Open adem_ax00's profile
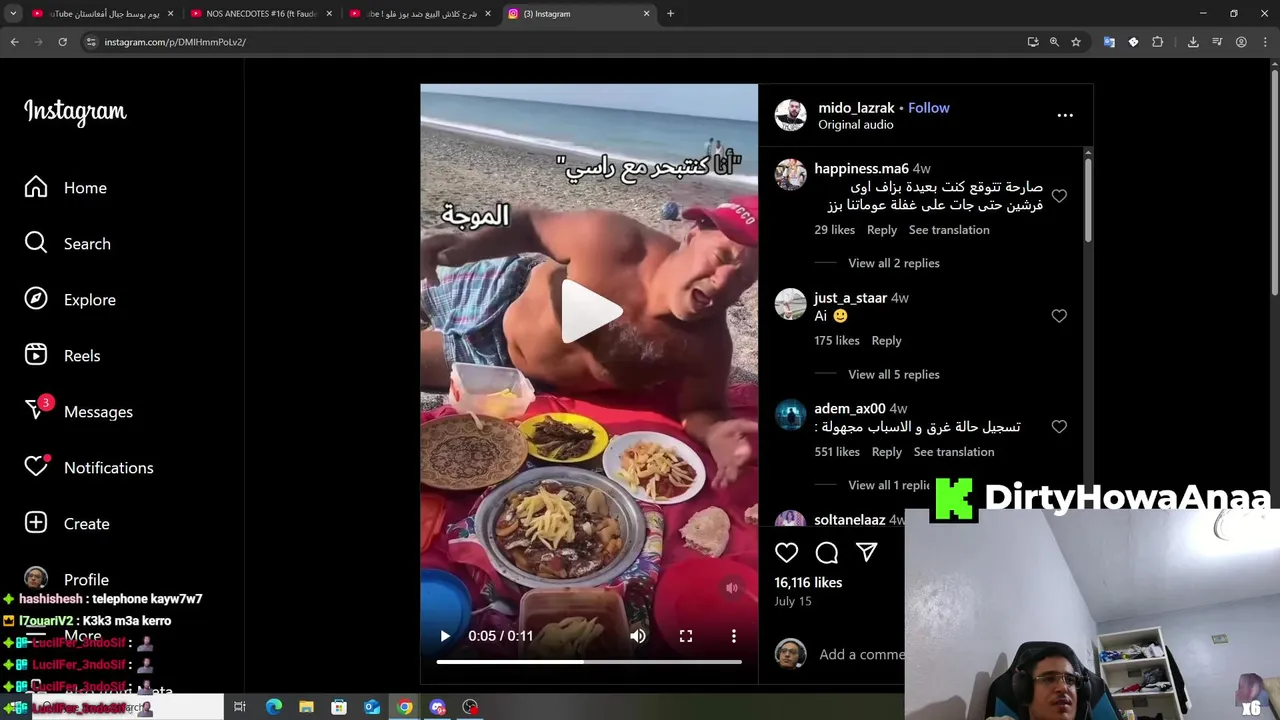 pos(850,409)
